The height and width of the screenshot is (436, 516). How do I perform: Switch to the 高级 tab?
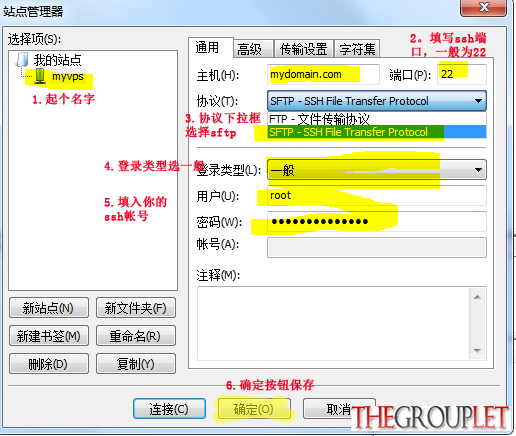tap(253, 49)
